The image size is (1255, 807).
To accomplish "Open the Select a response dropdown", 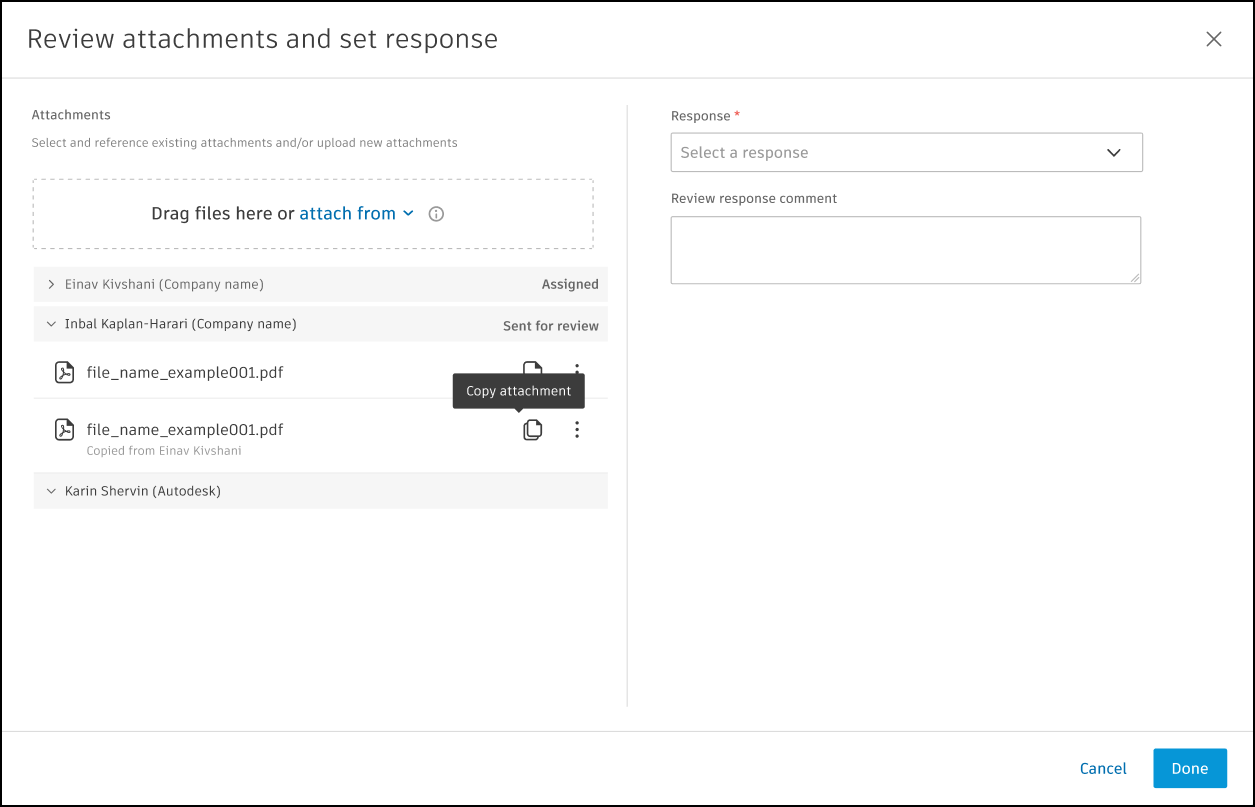I will click(x=907, y=153).
